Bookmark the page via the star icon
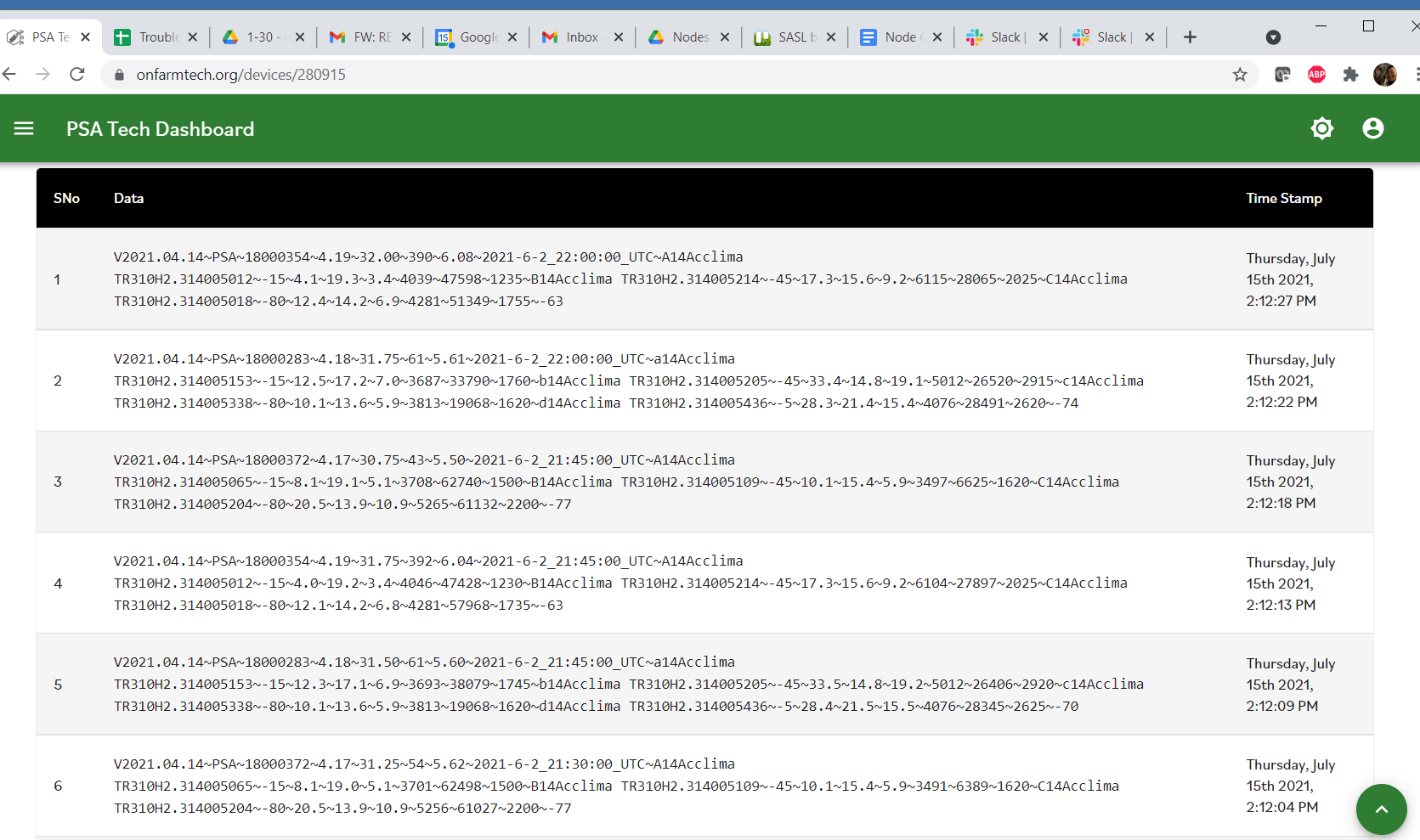 1240,75
